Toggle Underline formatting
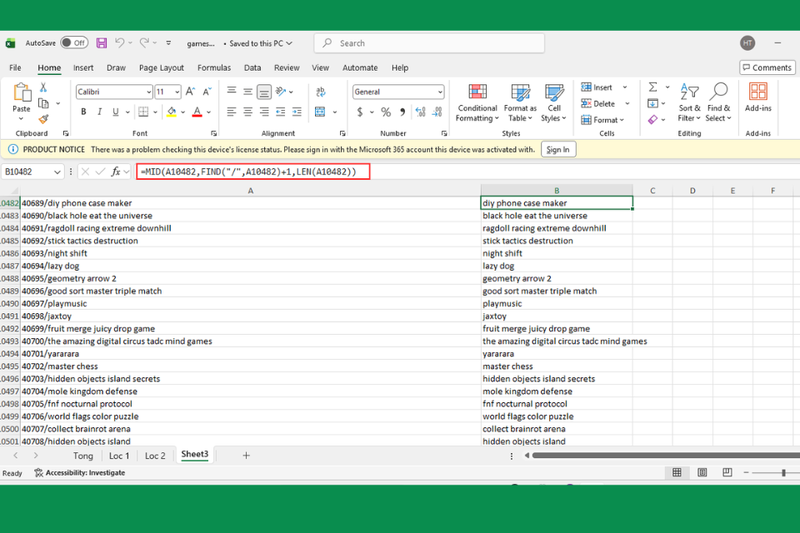 [x=116, y=112]
